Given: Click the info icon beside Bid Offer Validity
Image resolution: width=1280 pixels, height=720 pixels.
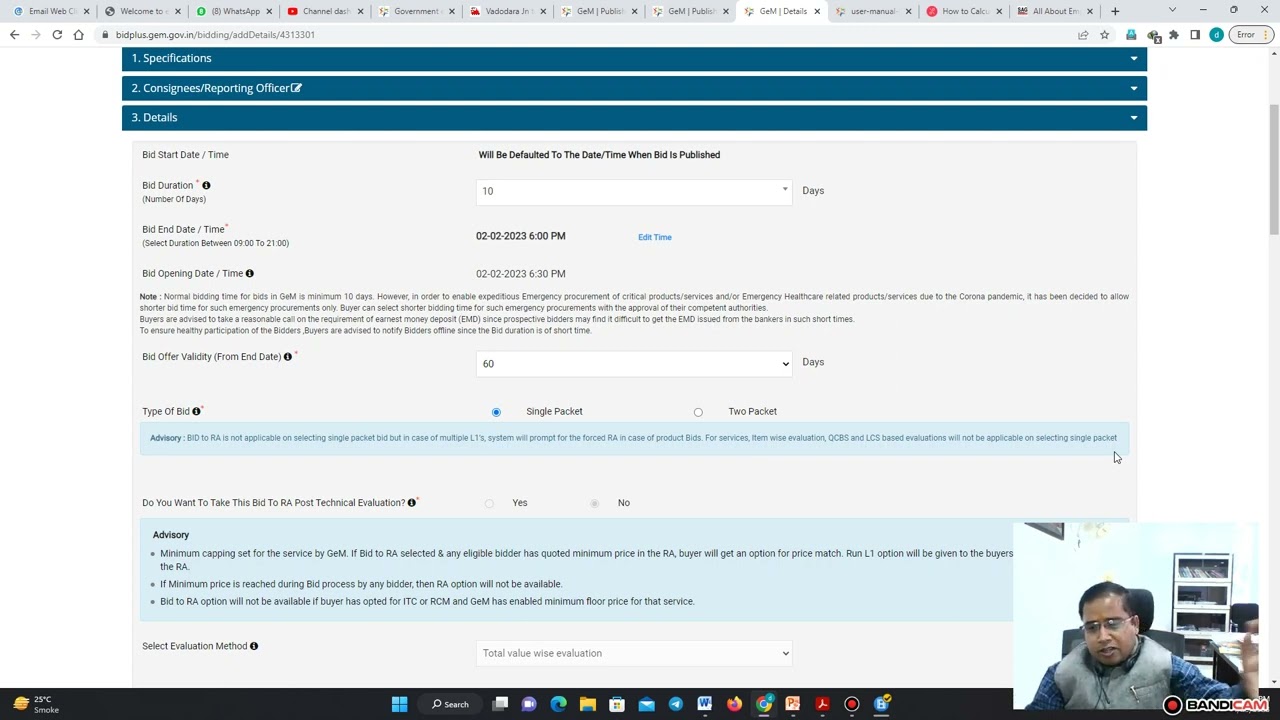Looking at the screenshot, I should click(x=288, y=356).
